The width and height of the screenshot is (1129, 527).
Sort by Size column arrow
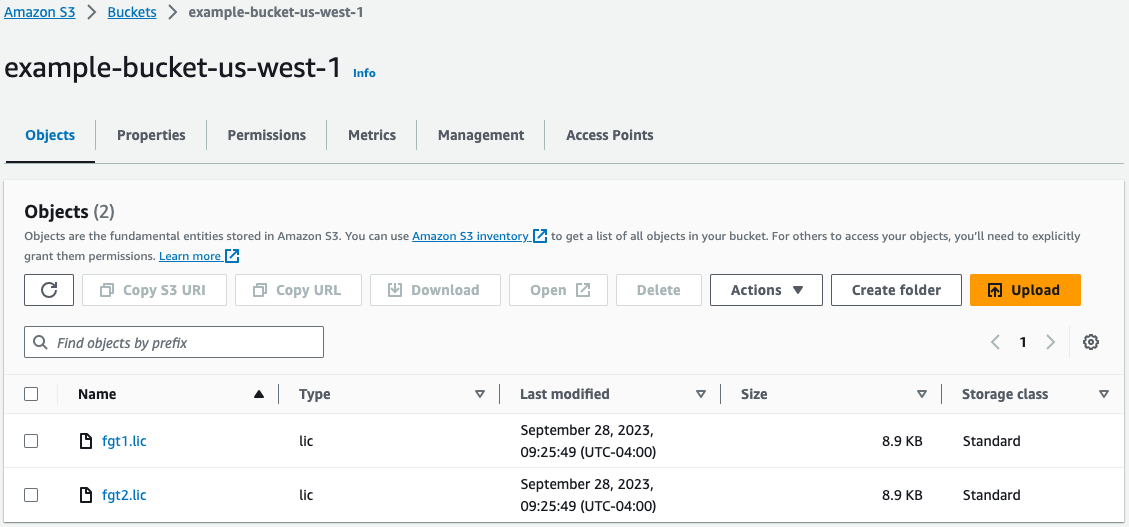(x=922, y=395)
